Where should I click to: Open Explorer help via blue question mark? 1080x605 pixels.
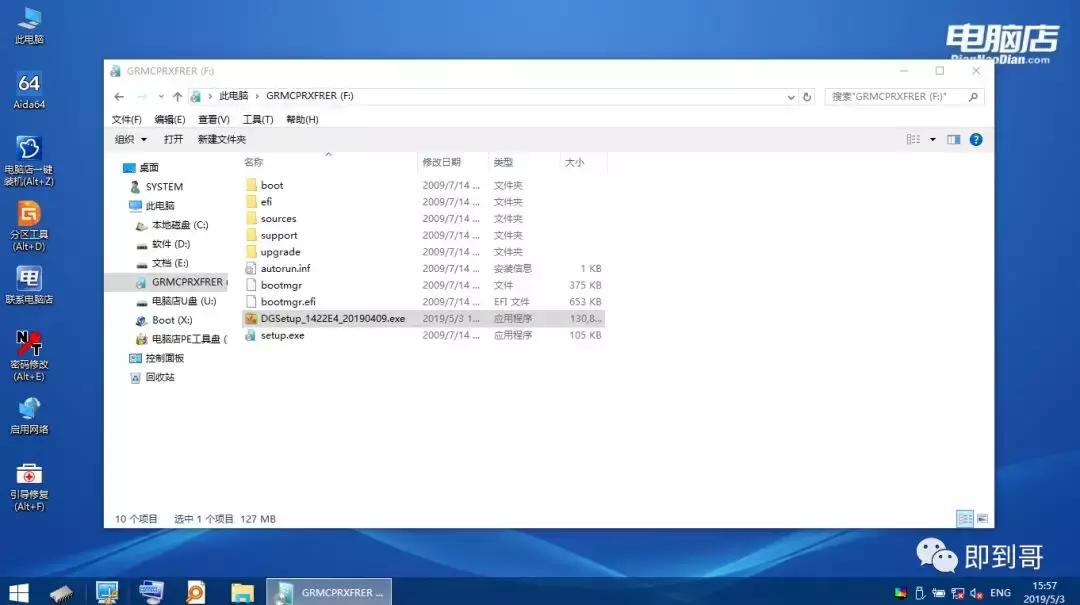click(976, 139)
